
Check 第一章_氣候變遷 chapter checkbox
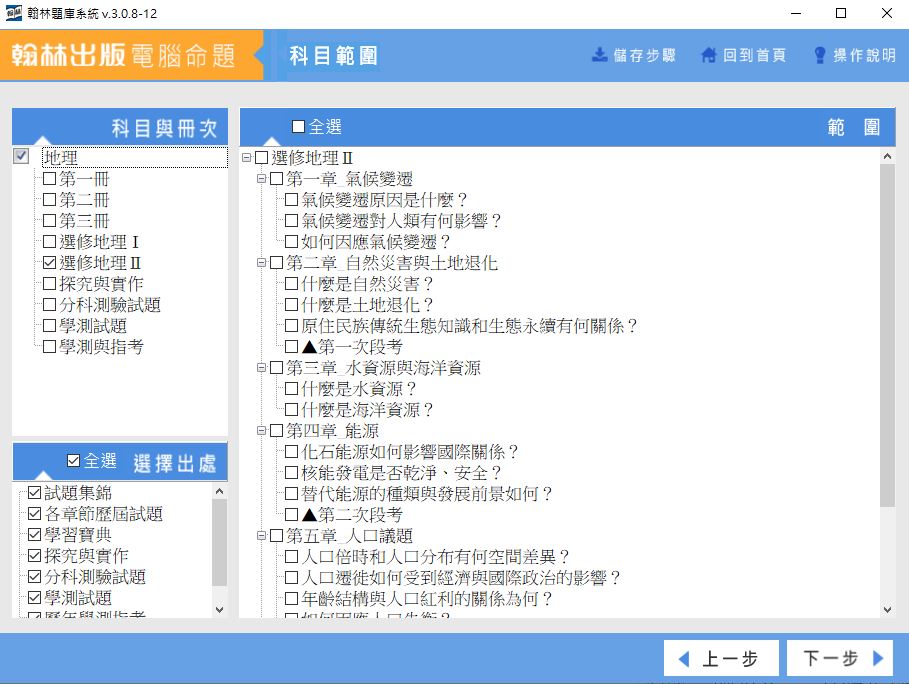coord(277,179)
